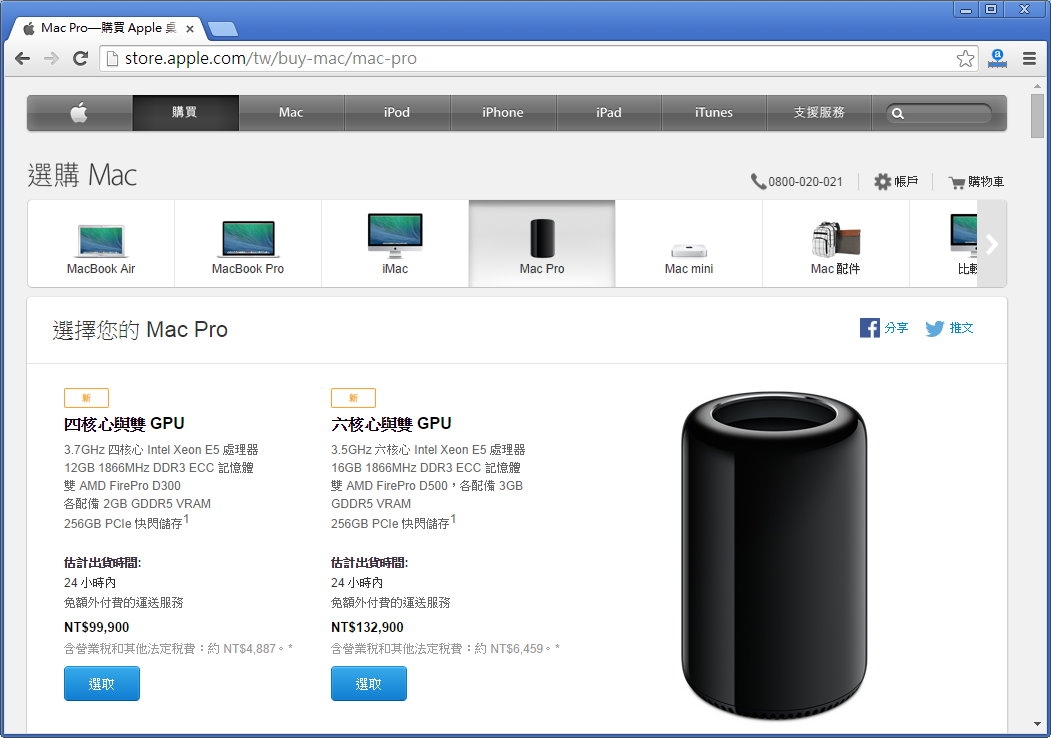This screenshot has width=1051, height=738.
Task: Open the 支援服務 navigation tab
Action: click(x=819, y=113)
